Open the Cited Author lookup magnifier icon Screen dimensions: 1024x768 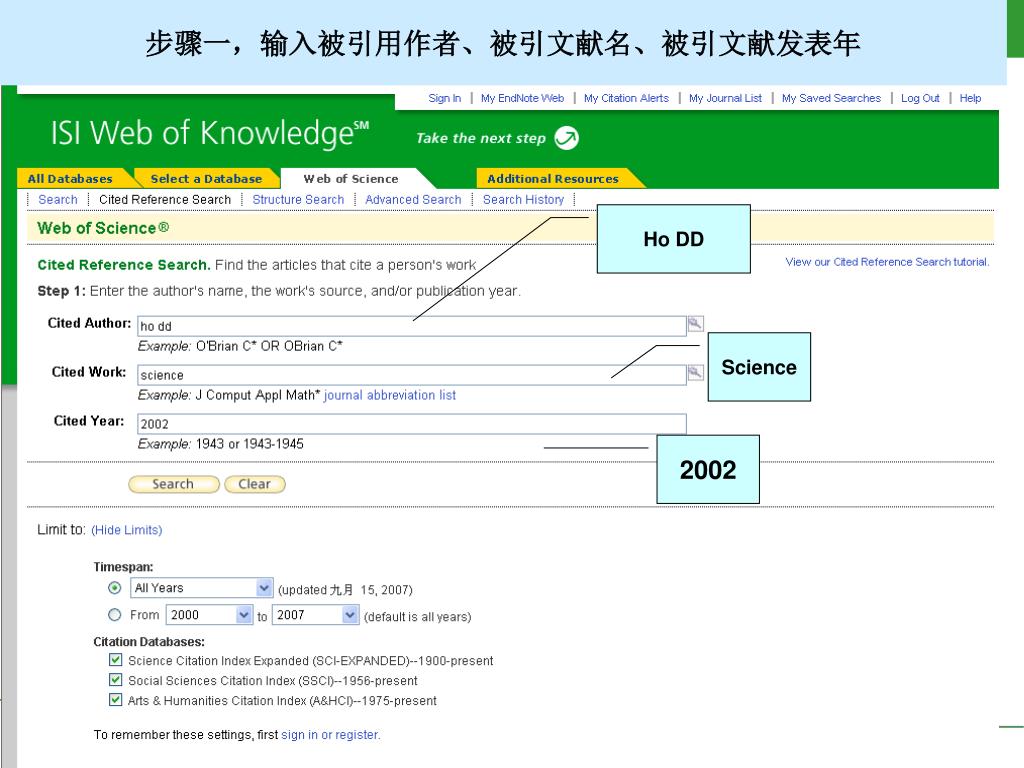point(696,323)
